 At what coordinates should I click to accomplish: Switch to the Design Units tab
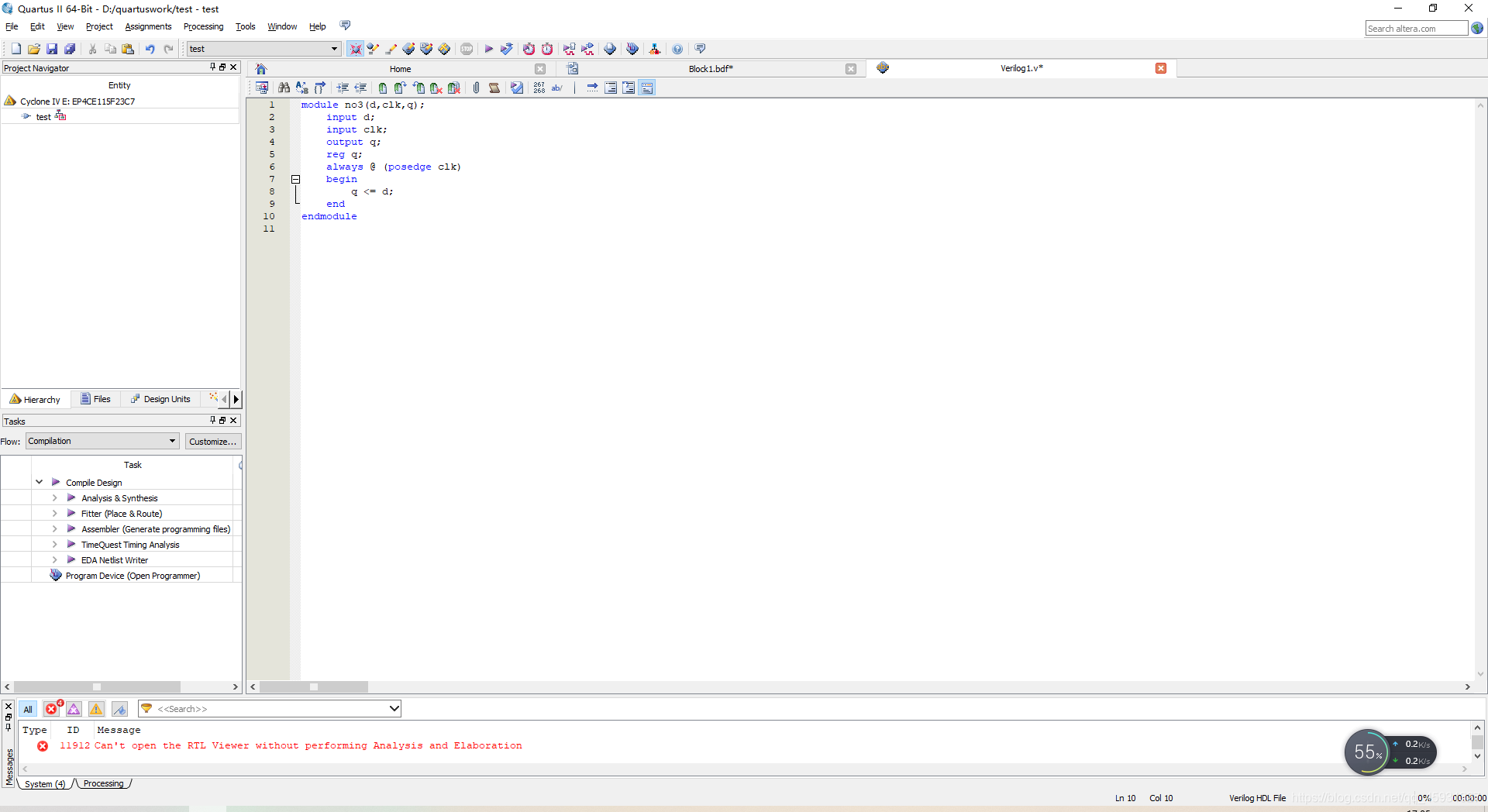click(x=160, y=399)
